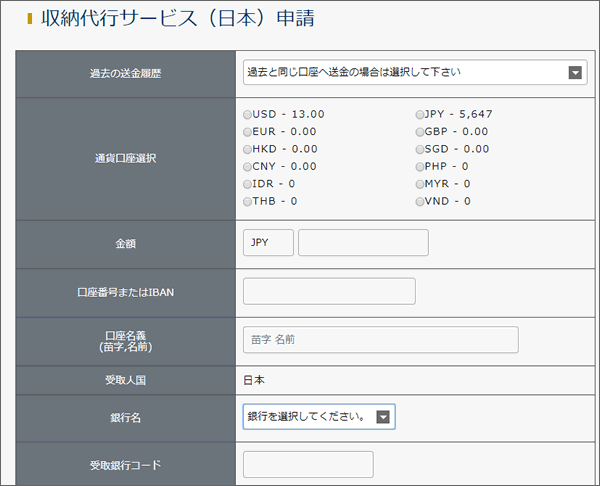Choose the GBP - 0.00 radio button
600x486 pixels.
coord(420,132)
